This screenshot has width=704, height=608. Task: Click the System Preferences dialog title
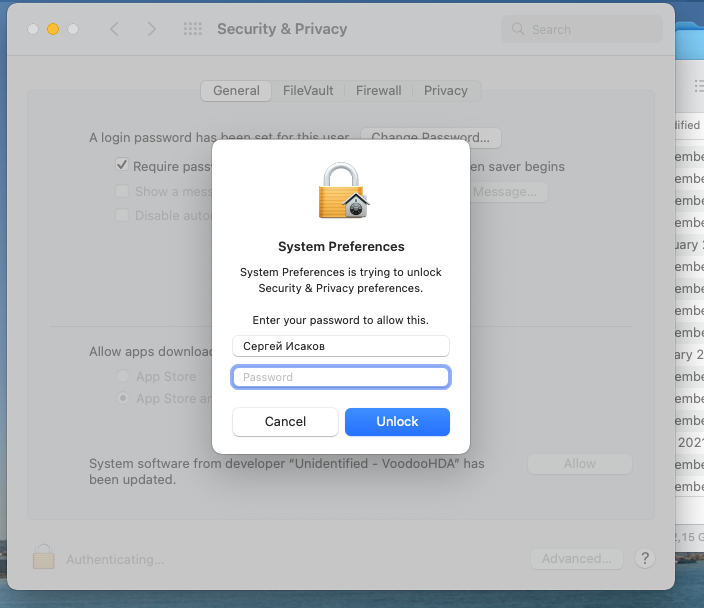341,247
